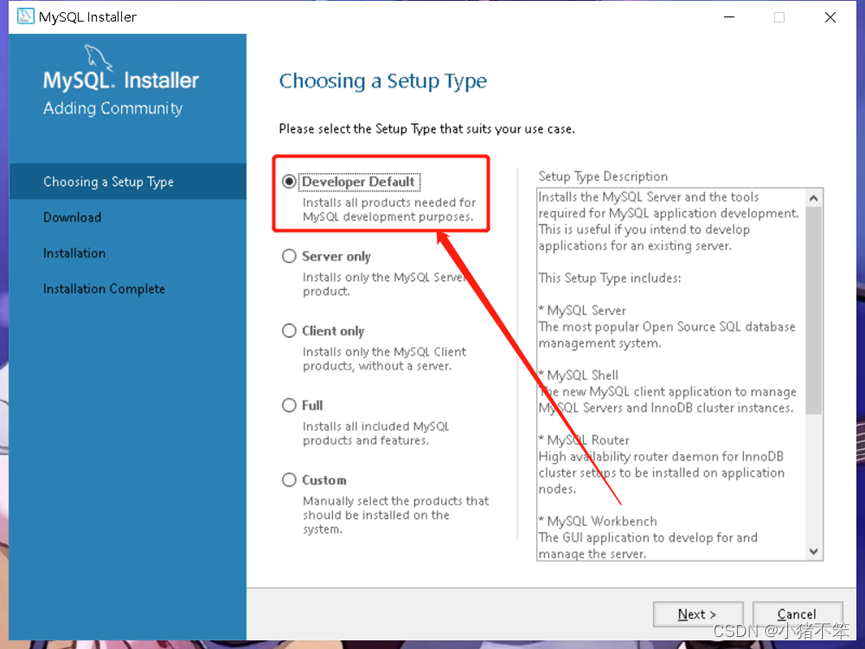Image resolution: width=865 pixels, height=649 pixels.
Task: Click the description scrollbar down arrow
Action: coord(814,551)
